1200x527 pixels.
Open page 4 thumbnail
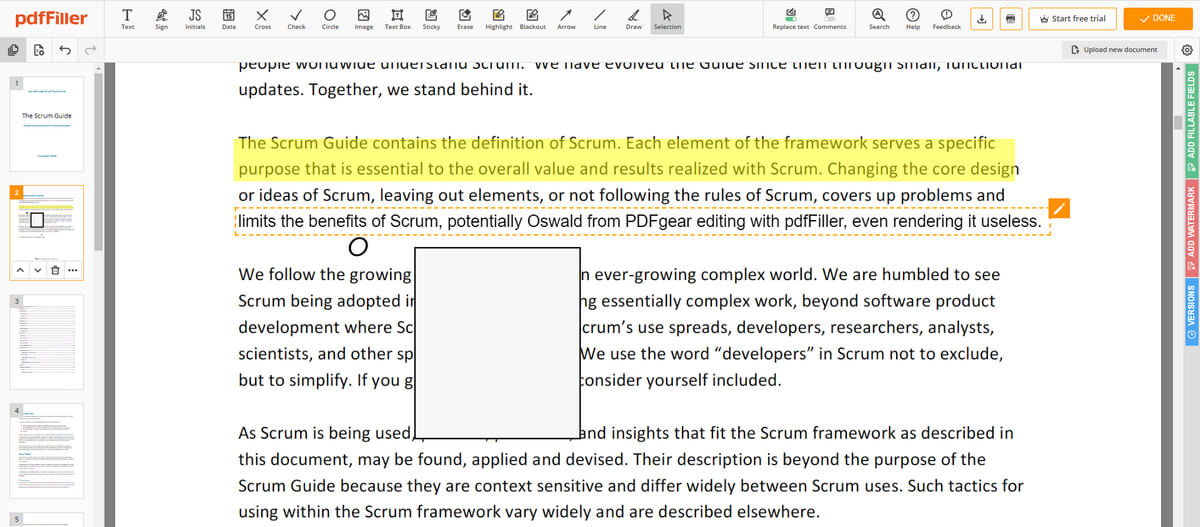47,451
